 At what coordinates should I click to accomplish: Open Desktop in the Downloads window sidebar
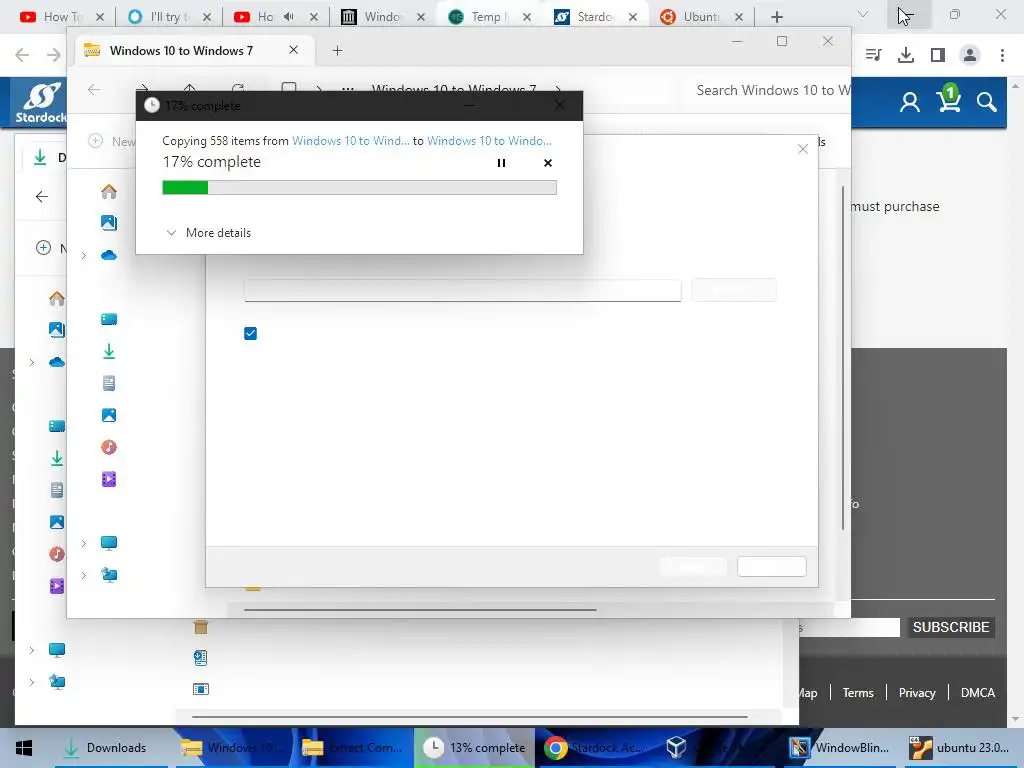click(57, 426)
